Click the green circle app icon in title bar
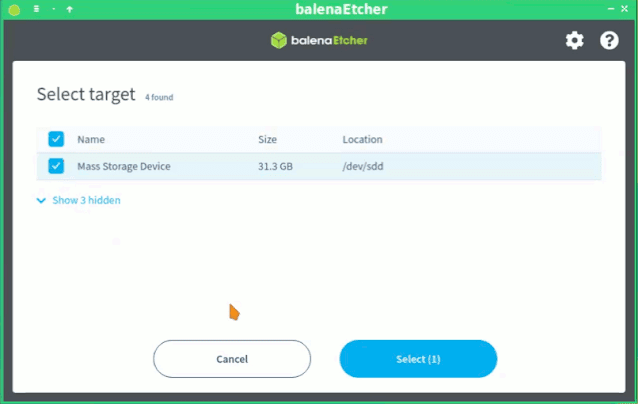 [14, 10]
